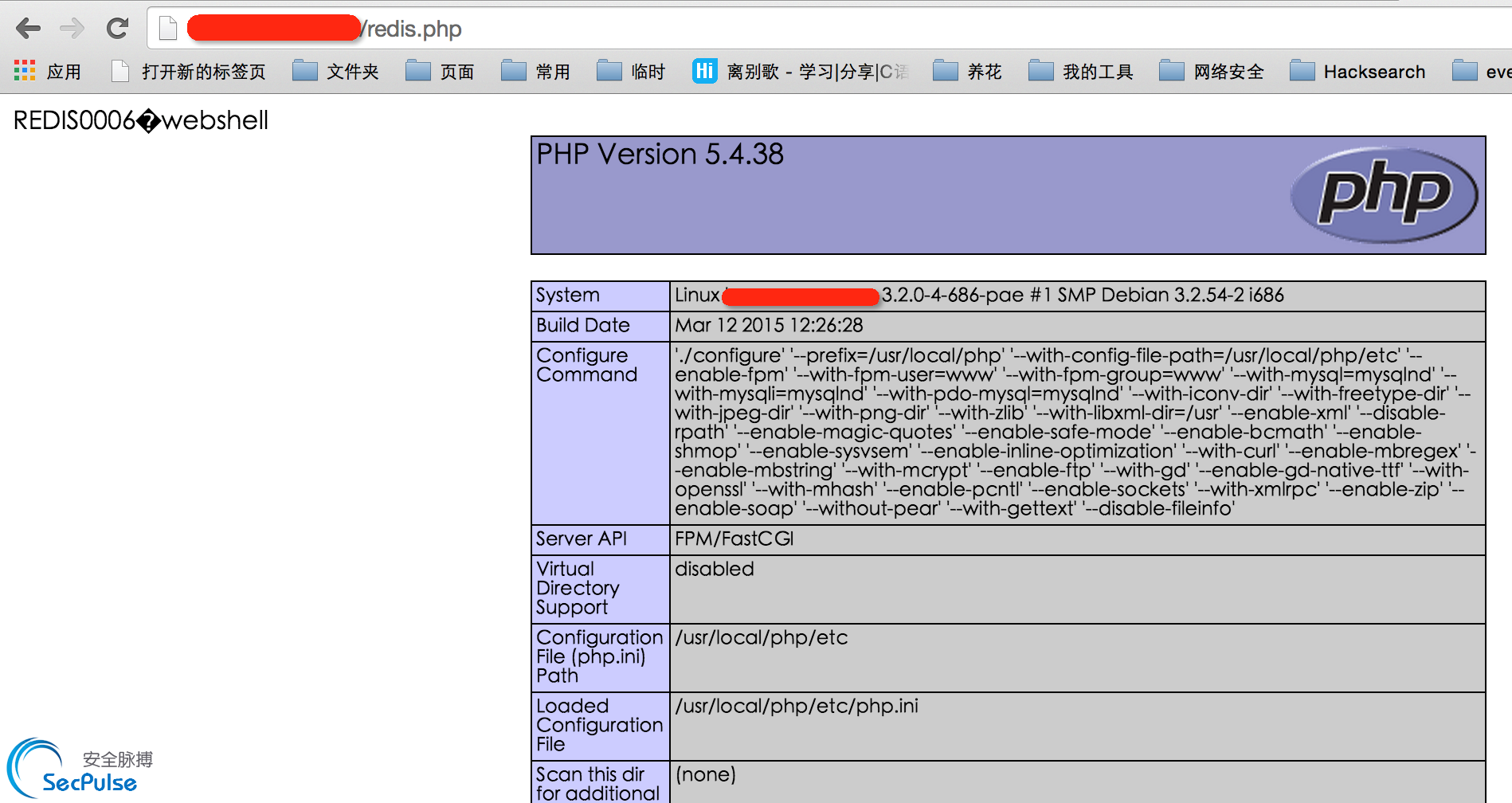1512x803 pixels.
Task: Open the 打开新的标签页 bookmark
Action: click(x=188, y=72)
